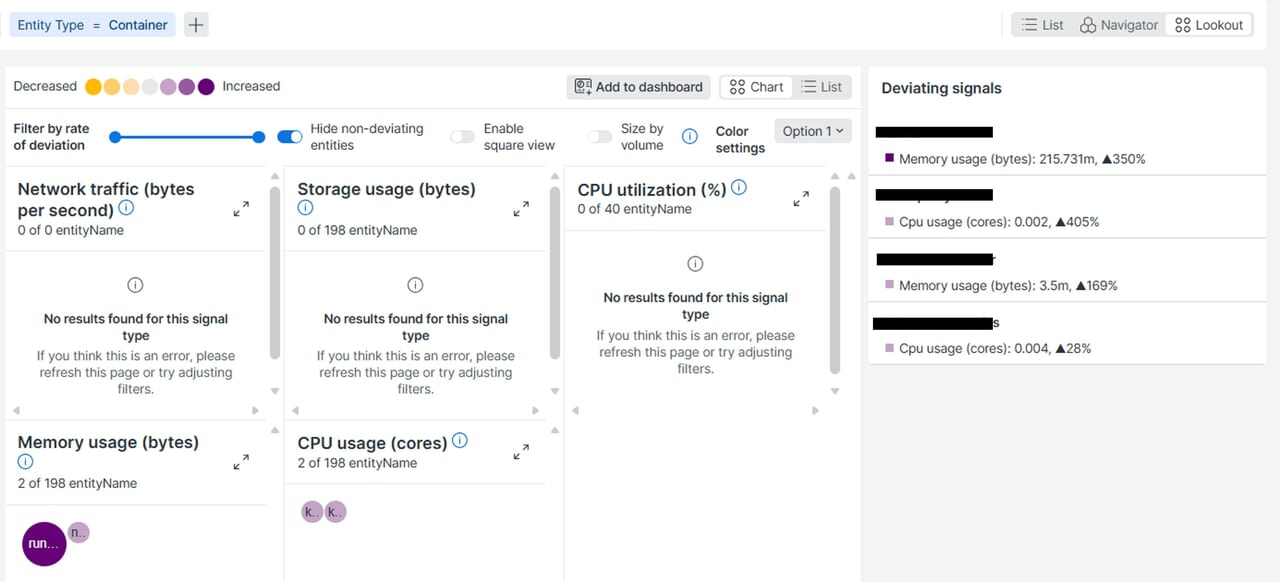Expand the CPU utilization chart
The height and width of the screenshot is (582, 1280).
[801, 199]
